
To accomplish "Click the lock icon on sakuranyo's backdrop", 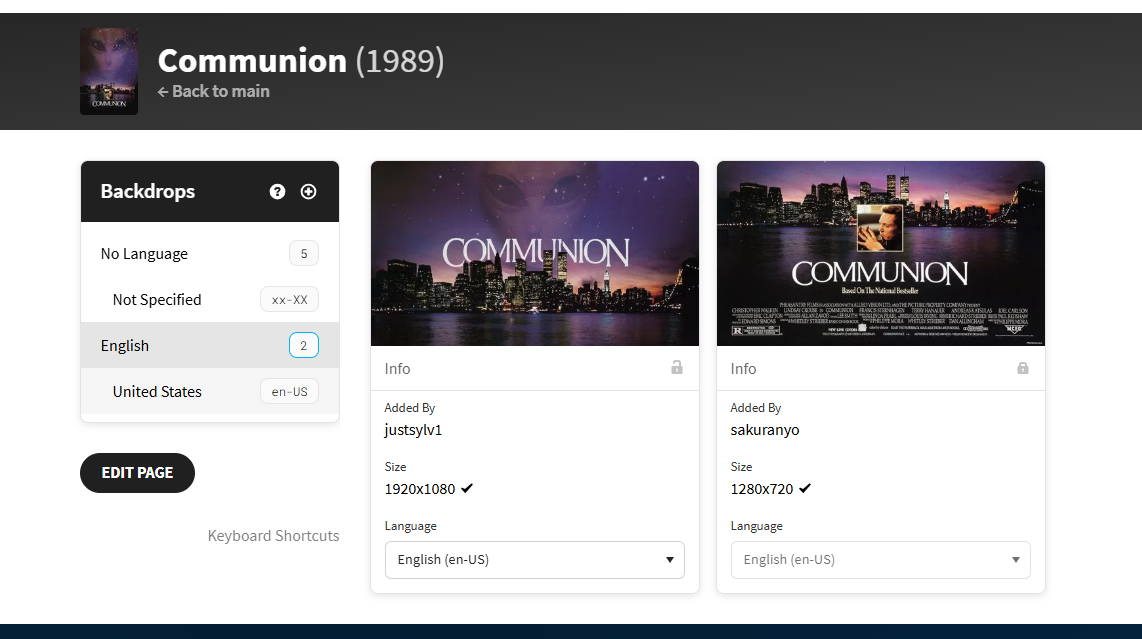I will [x=1023, y=367].
